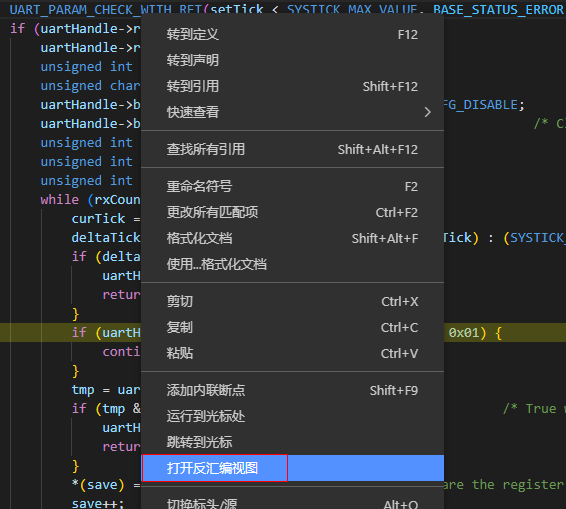
Task: Select 跳转到光标 entry
Action: tap(292, 442)
